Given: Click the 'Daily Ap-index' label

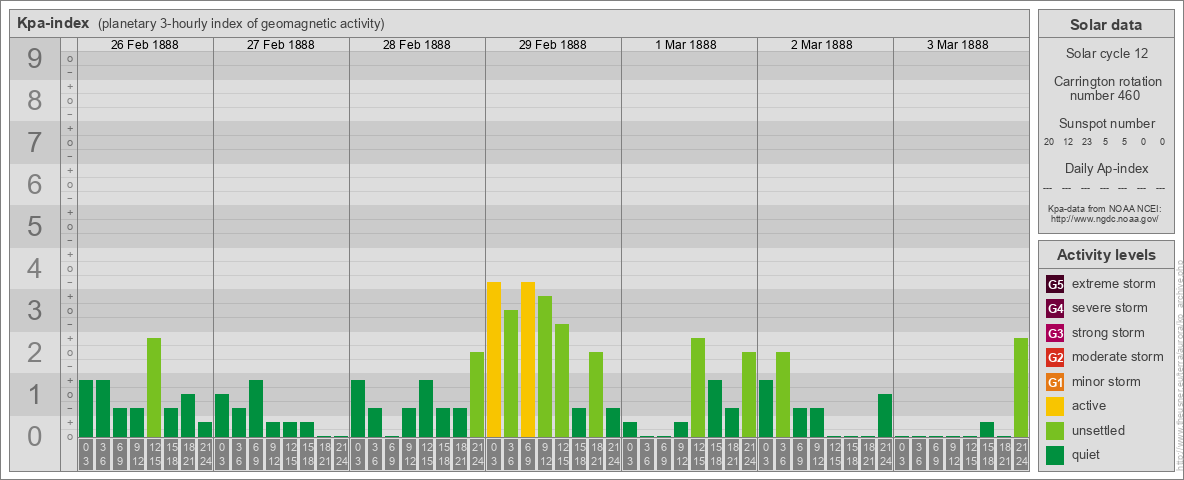Looking at the screenshot, I should coord(1105,168).
